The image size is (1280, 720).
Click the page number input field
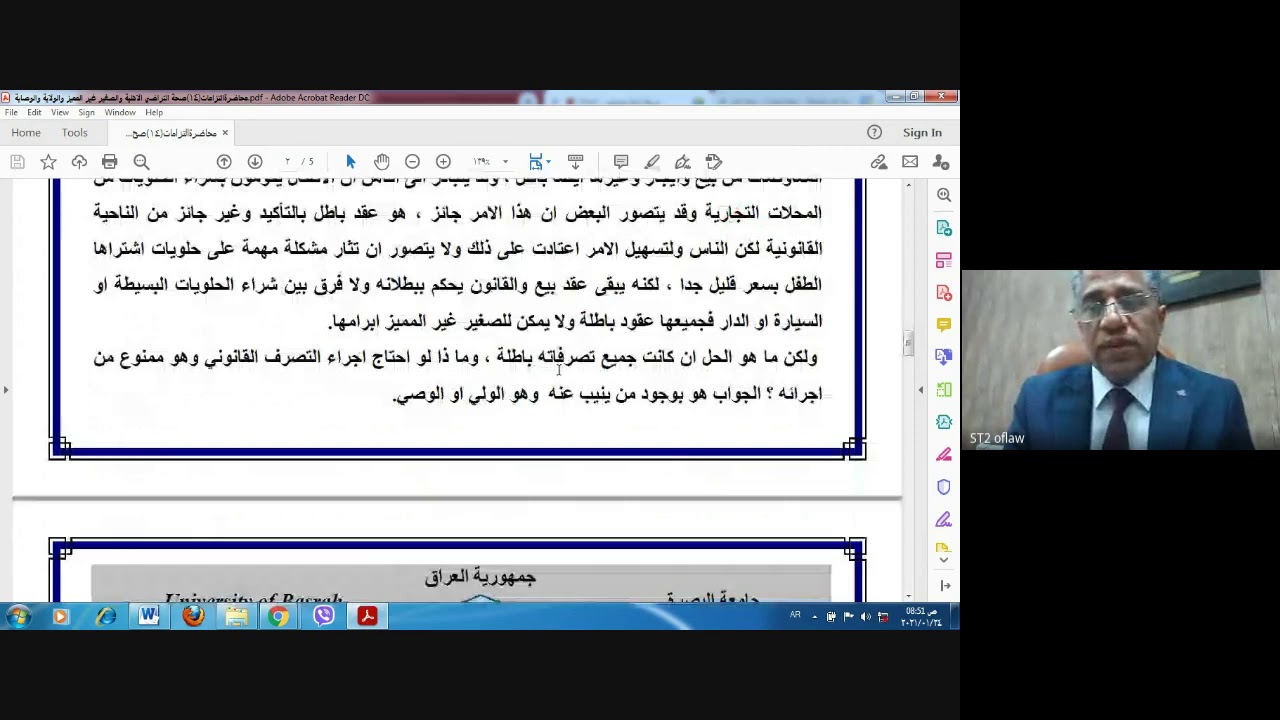click(288, 162)
